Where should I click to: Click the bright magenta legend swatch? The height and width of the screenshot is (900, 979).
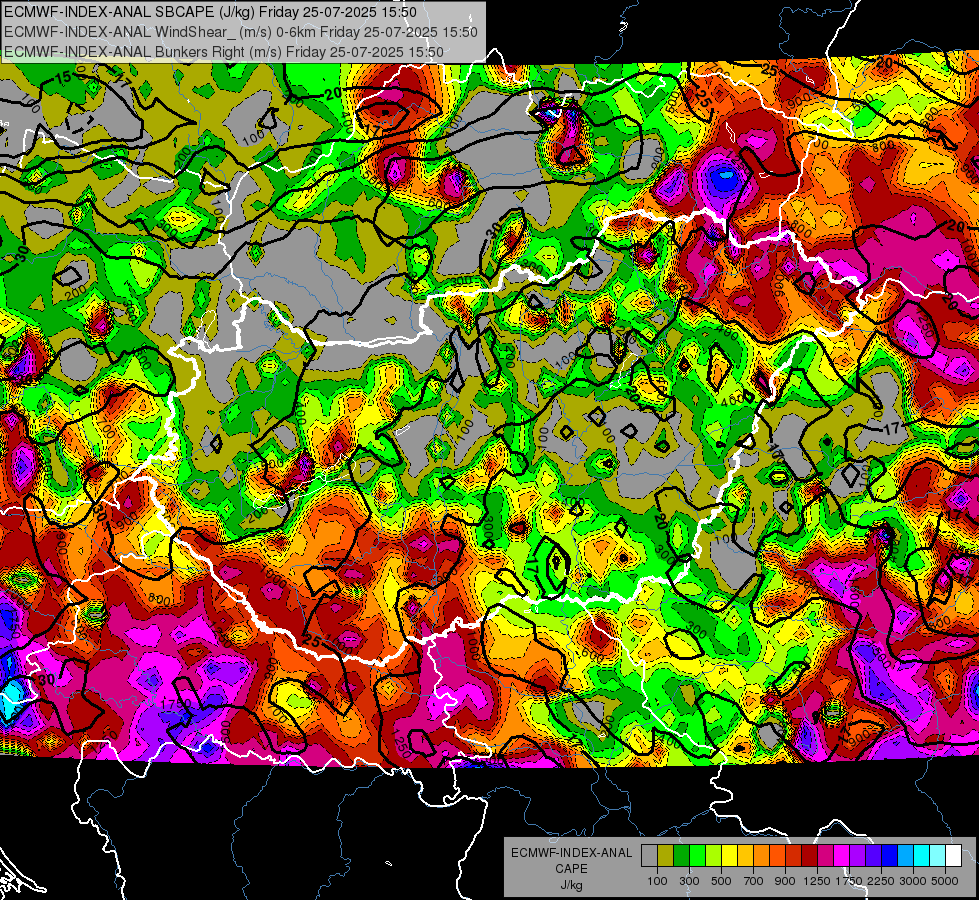(x=842, y=855)
